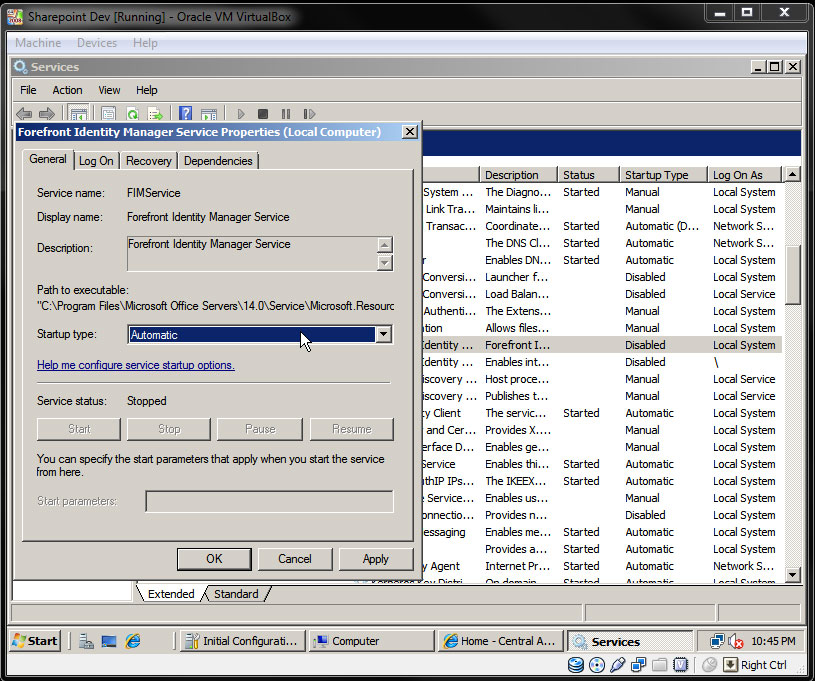The image size is (815, 681).
Task: Click VirtualBox mouse integration status icon
Action: point(709,664)
